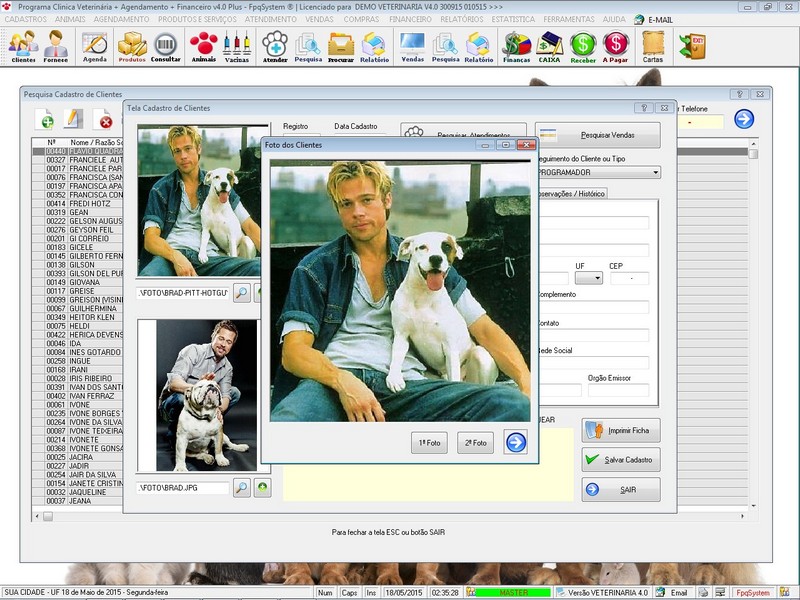This screenshot has height=600, width=800.
Task: Click blue arrow in Foto dos Clientes
Action: pos(515,442)
